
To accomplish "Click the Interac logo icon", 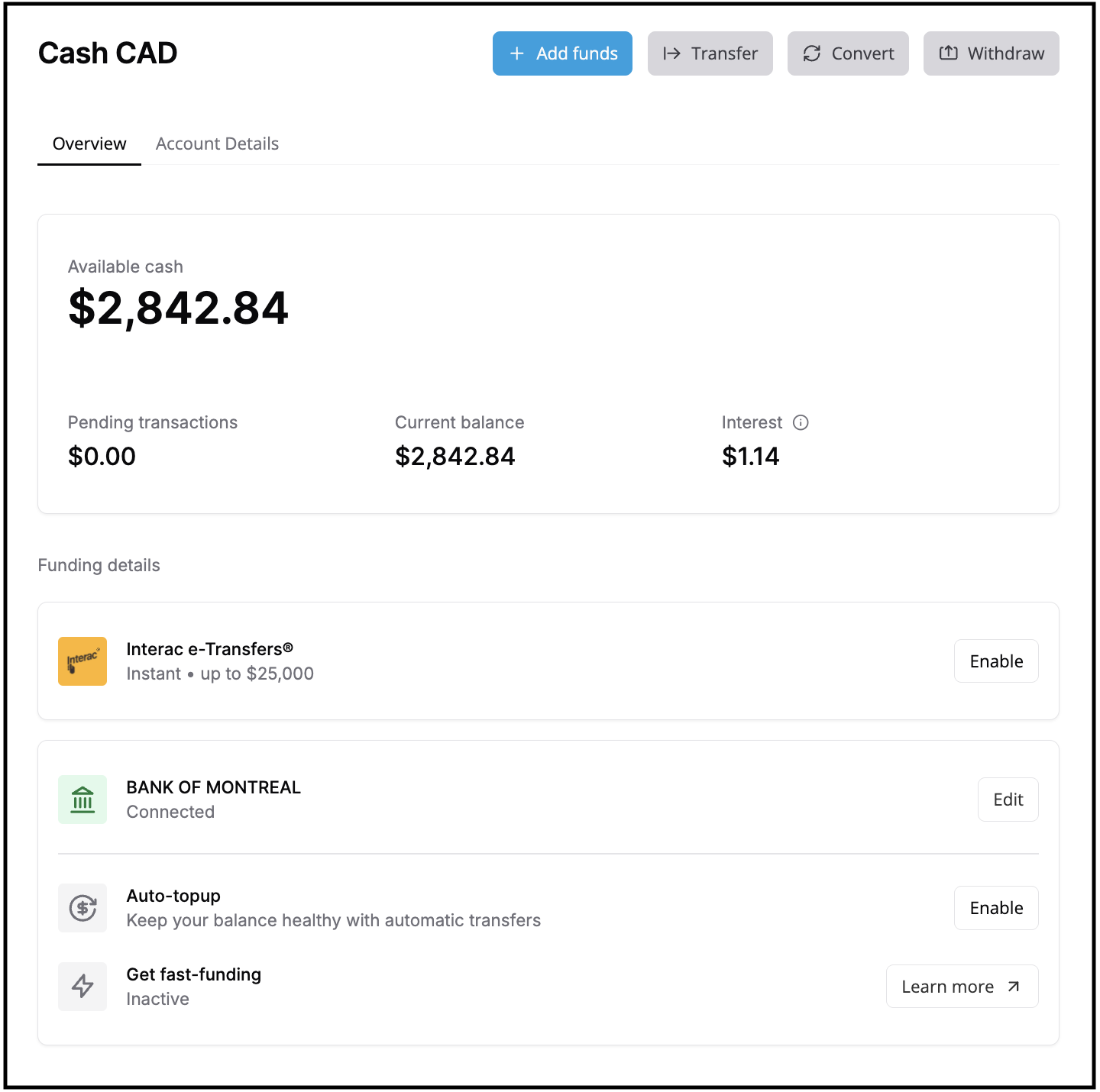I will 82,661.
